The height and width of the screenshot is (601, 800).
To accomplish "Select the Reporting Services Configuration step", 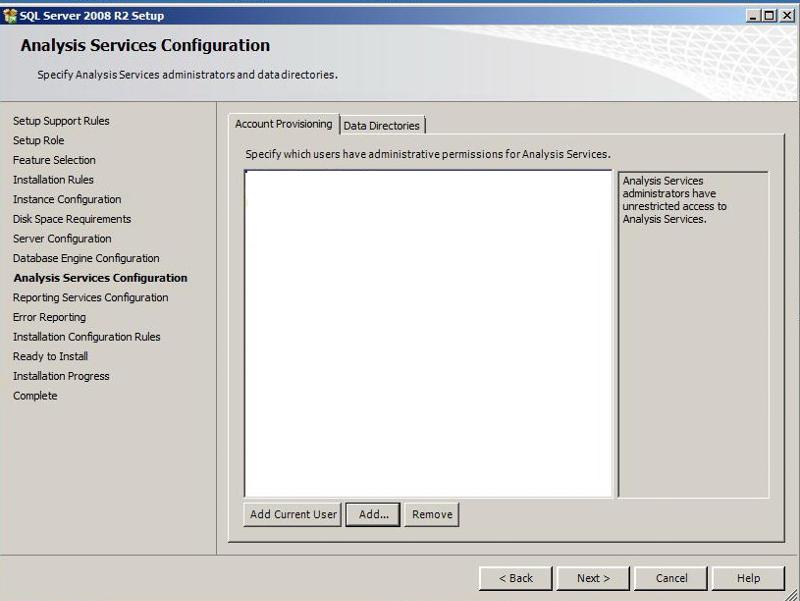I will coord(90,297).
